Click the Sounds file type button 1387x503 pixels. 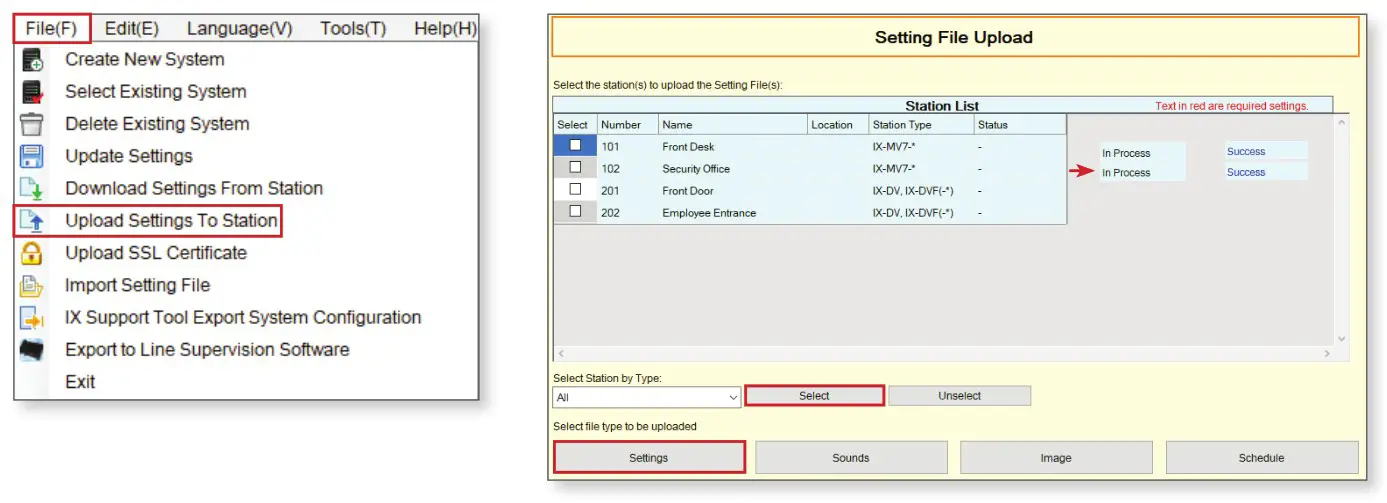click(851, 458)
